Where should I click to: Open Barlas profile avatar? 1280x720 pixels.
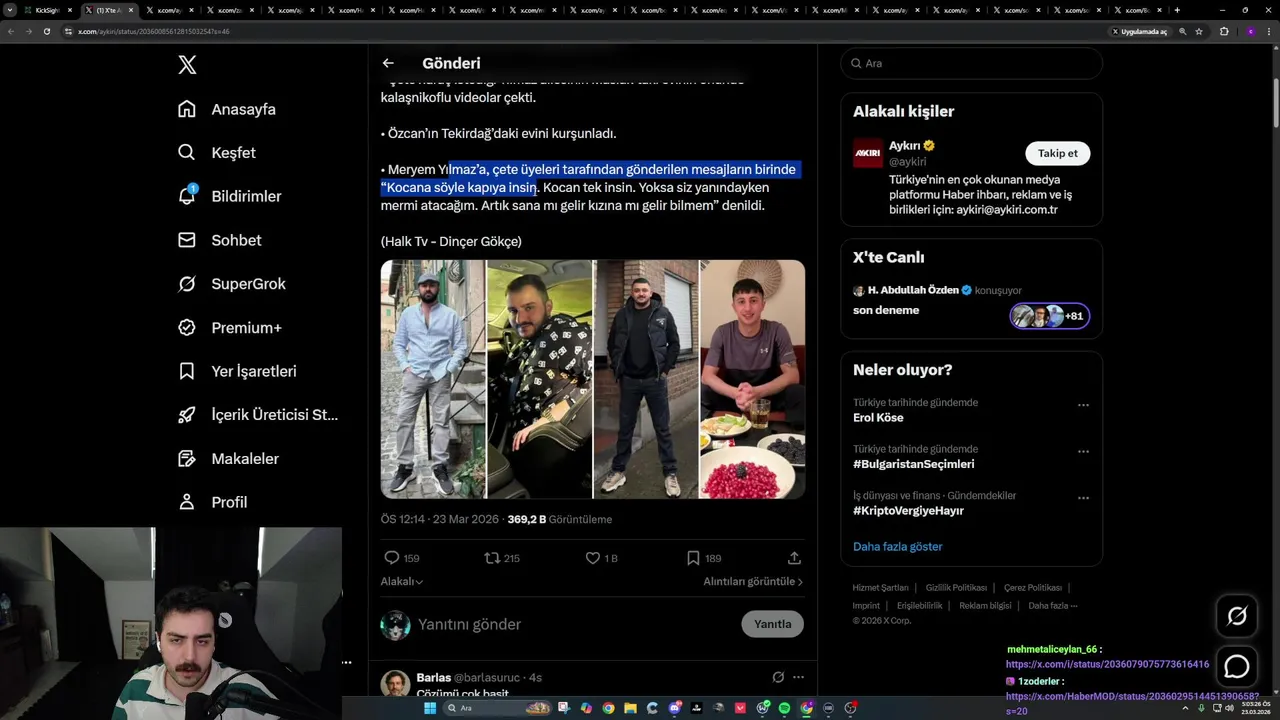[x=395, y=684]
